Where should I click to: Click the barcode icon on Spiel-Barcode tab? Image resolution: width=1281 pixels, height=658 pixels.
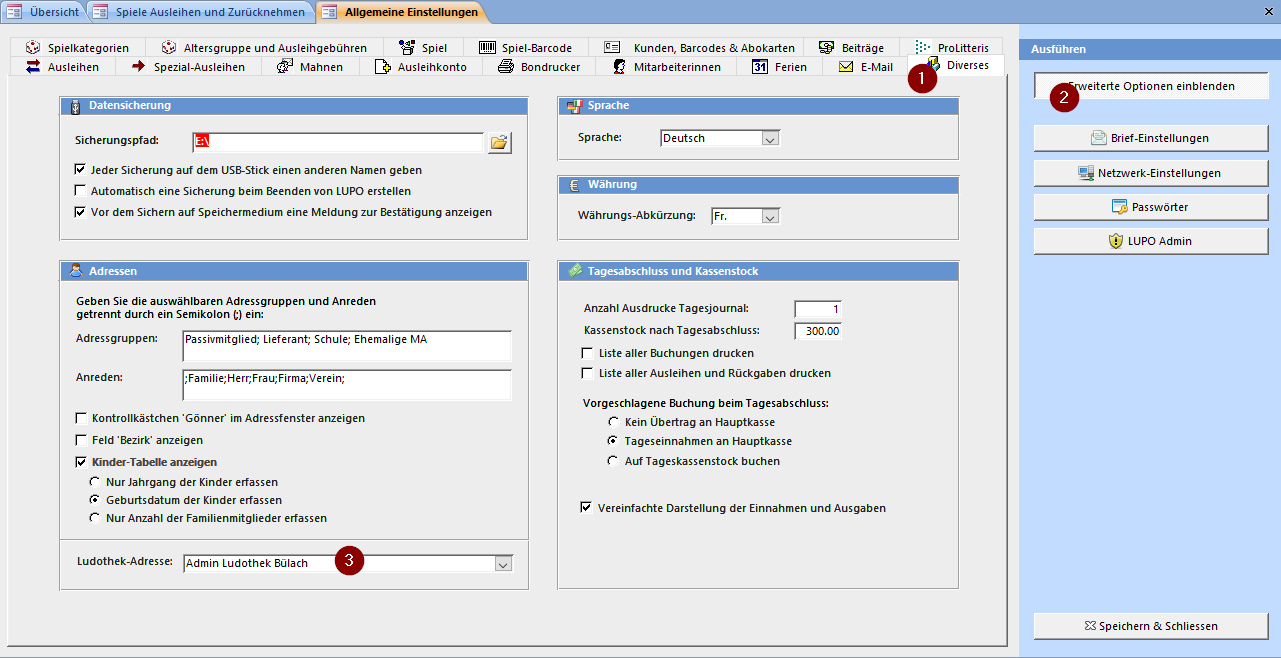click(x=487, y=47)
